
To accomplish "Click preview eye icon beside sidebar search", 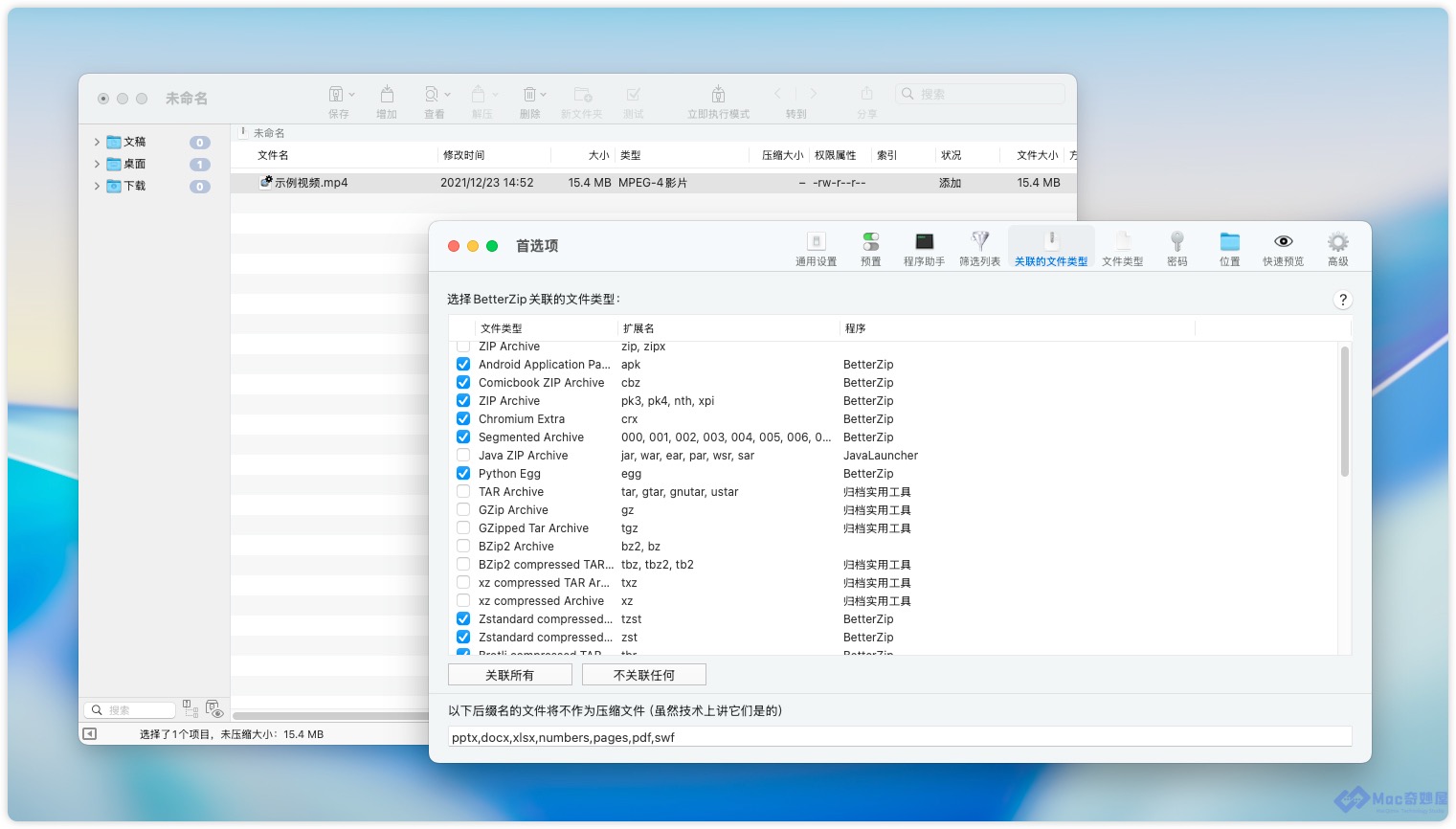I will coord(214,708).
